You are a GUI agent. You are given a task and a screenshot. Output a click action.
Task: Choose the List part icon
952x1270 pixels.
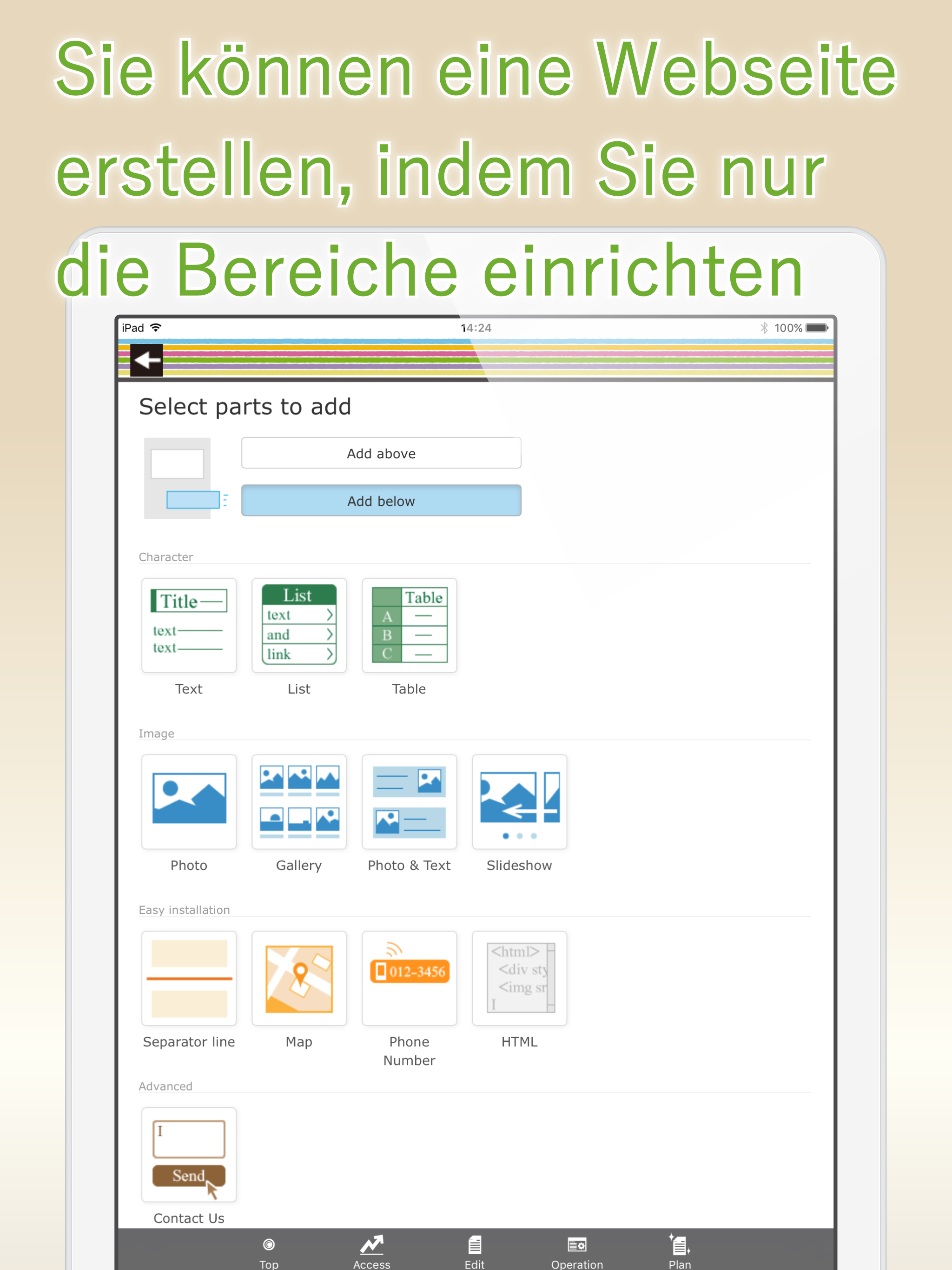tap(298, 625)
